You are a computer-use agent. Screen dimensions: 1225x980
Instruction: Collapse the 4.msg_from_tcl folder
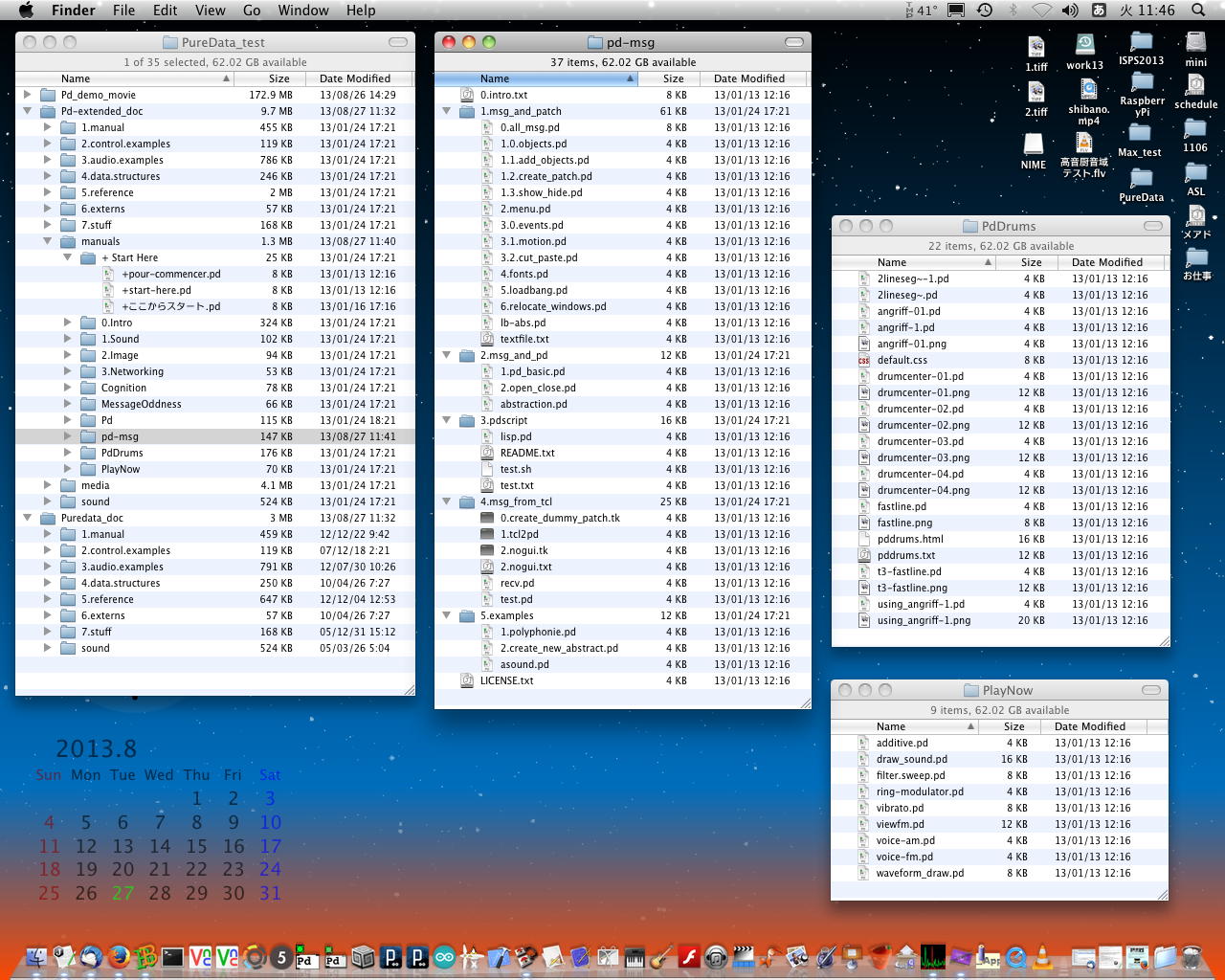[x=447, y=501]
